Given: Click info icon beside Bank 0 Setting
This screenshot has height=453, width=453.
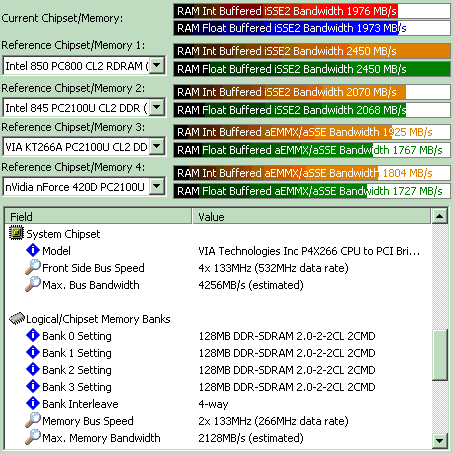Looking at the screenshot, I should click(x=33, y=335).
